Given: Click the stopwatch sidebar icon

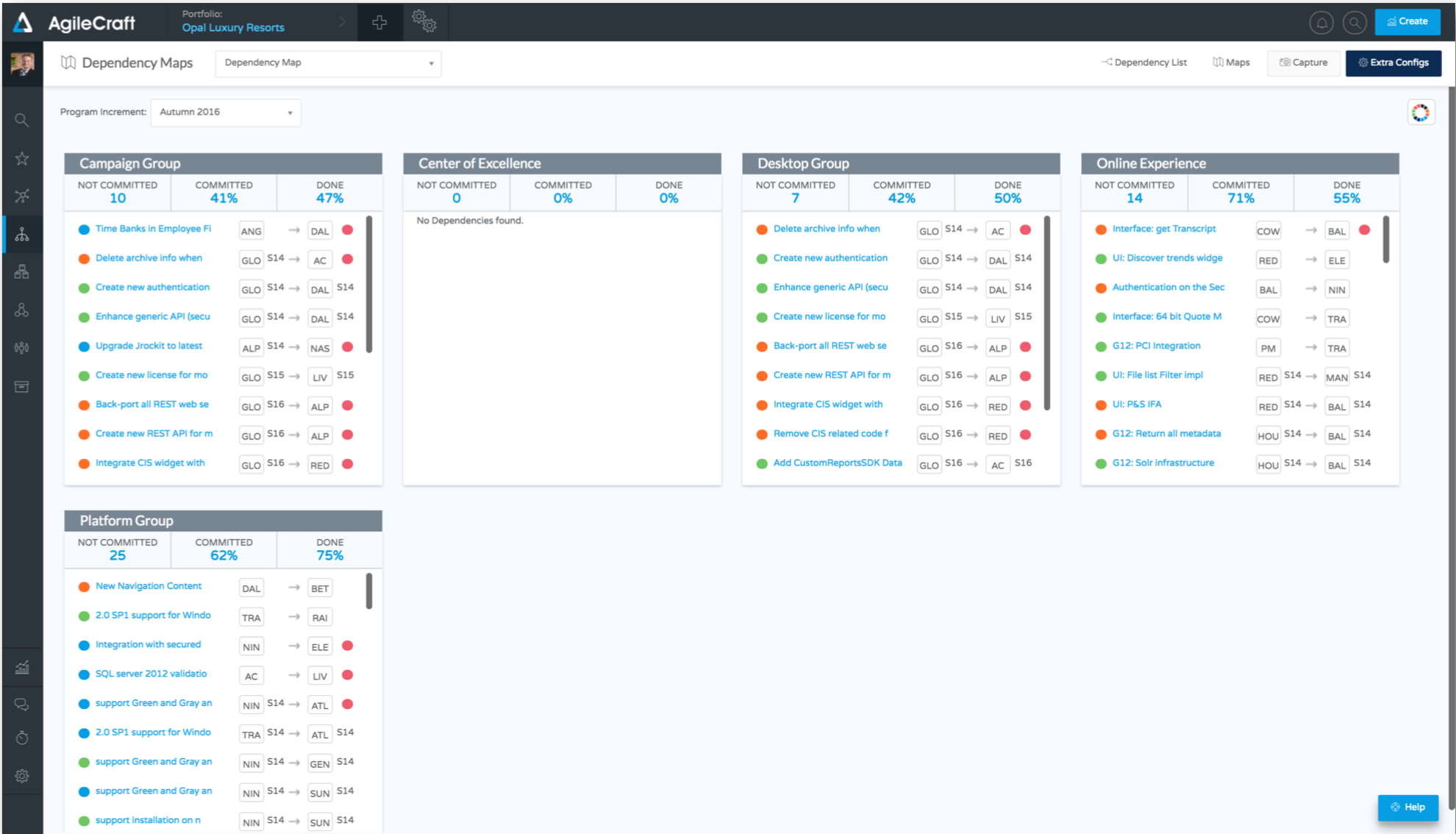Looking at the screenshot, I should 22,738.
